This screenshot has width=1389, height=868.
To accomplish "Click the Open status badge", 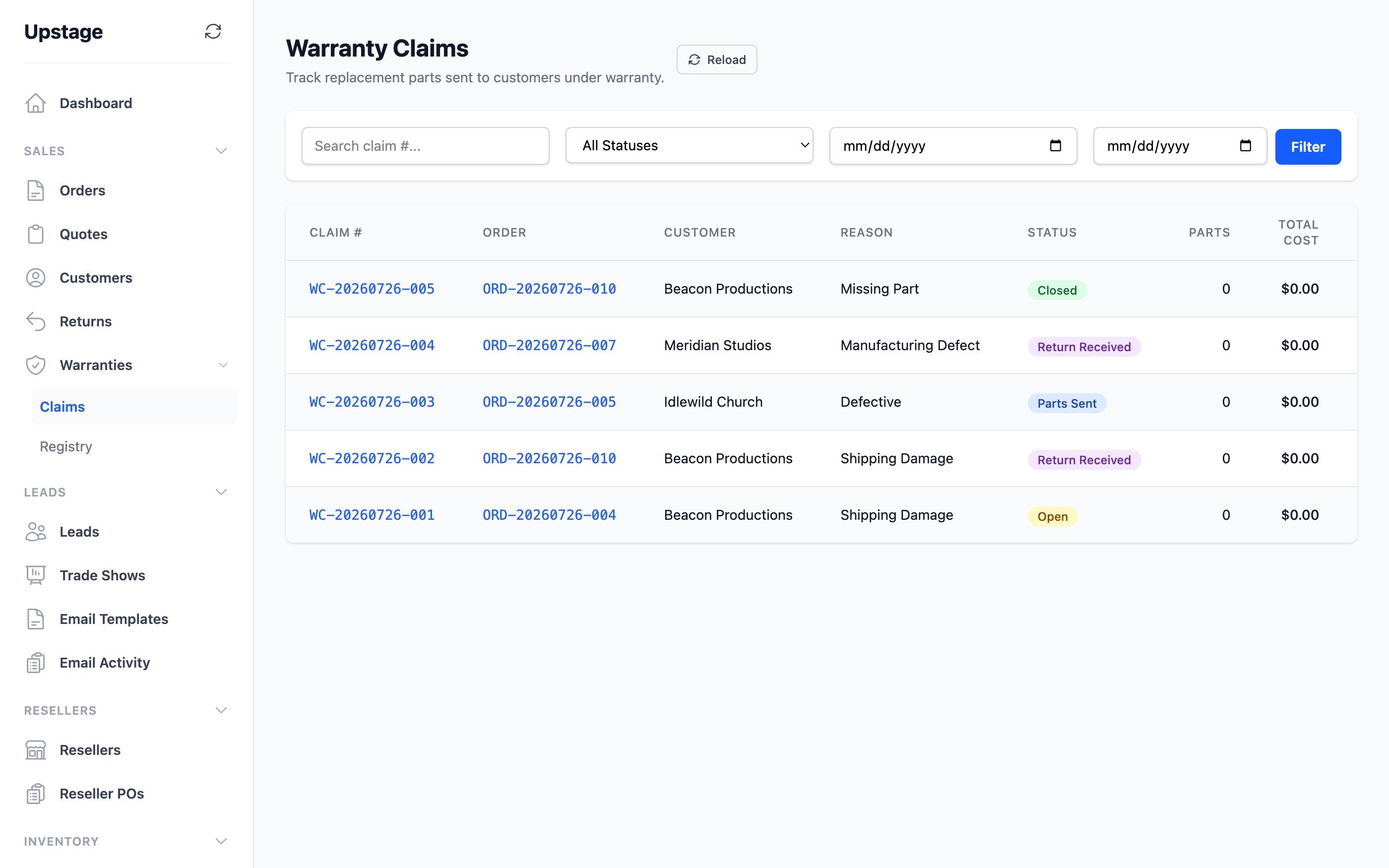I will click(1053, 516).
